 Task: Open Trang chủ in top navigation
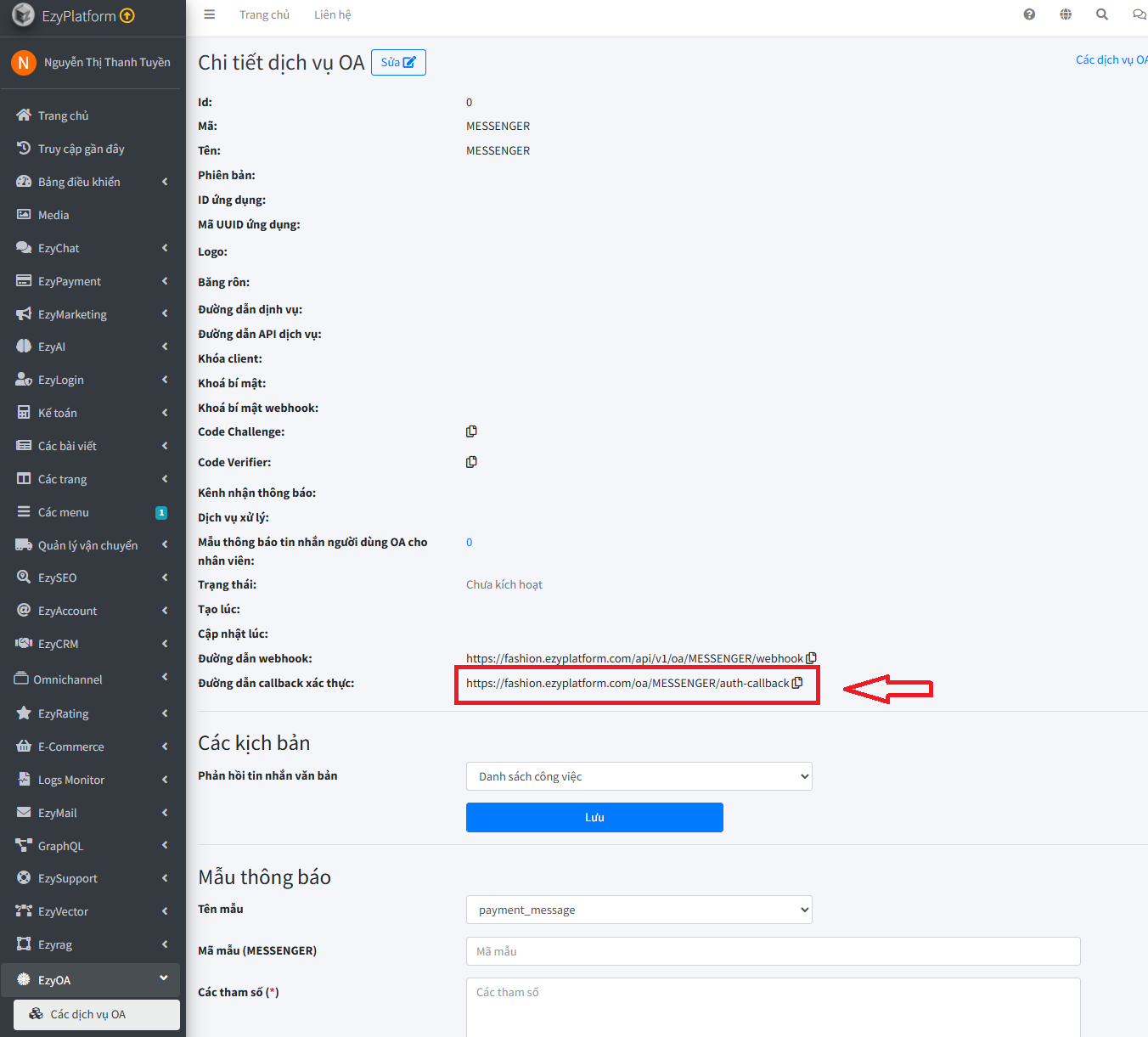coord(264,14)
